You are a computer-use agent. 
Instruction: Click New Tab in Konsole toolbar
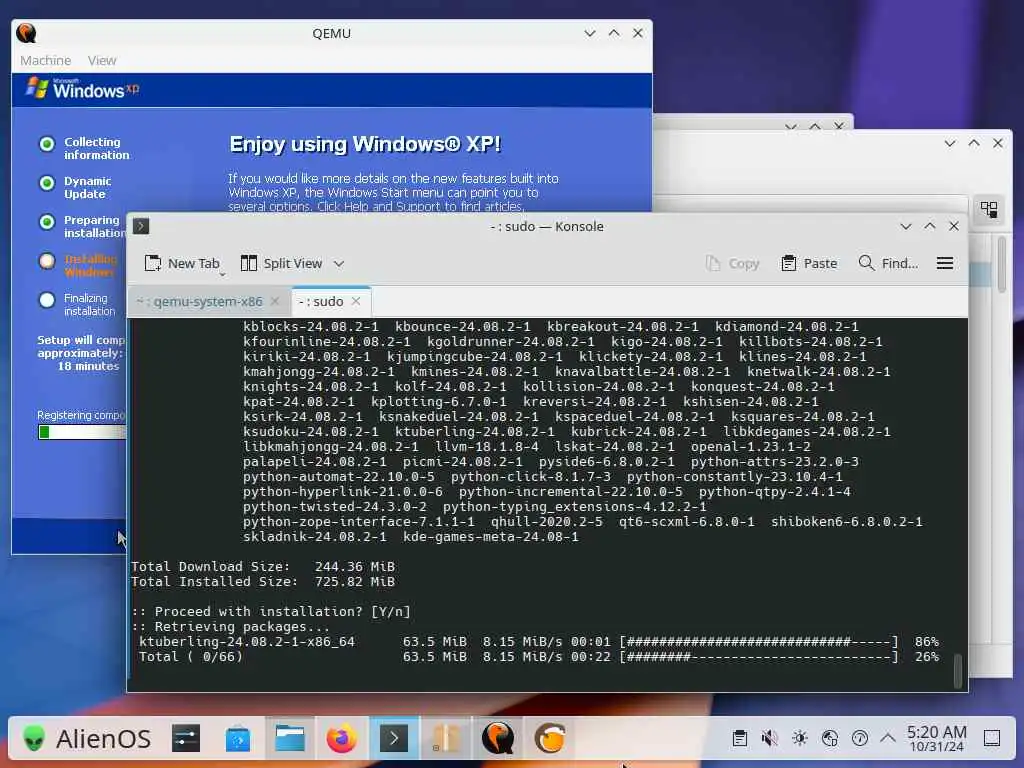click(182, 263)
